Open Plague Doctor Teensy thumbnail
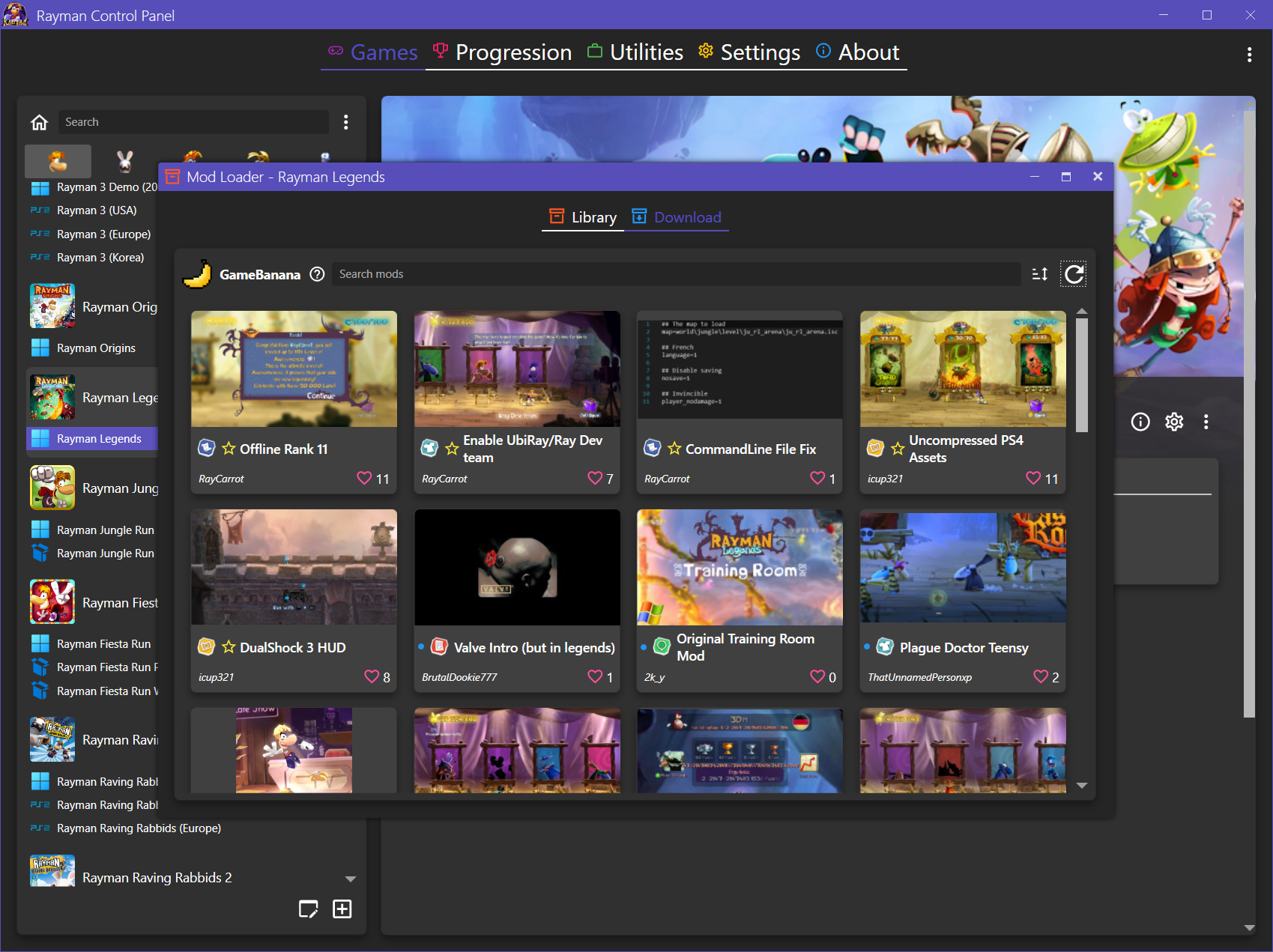The image size is (1273, 952). pos(963,567)
